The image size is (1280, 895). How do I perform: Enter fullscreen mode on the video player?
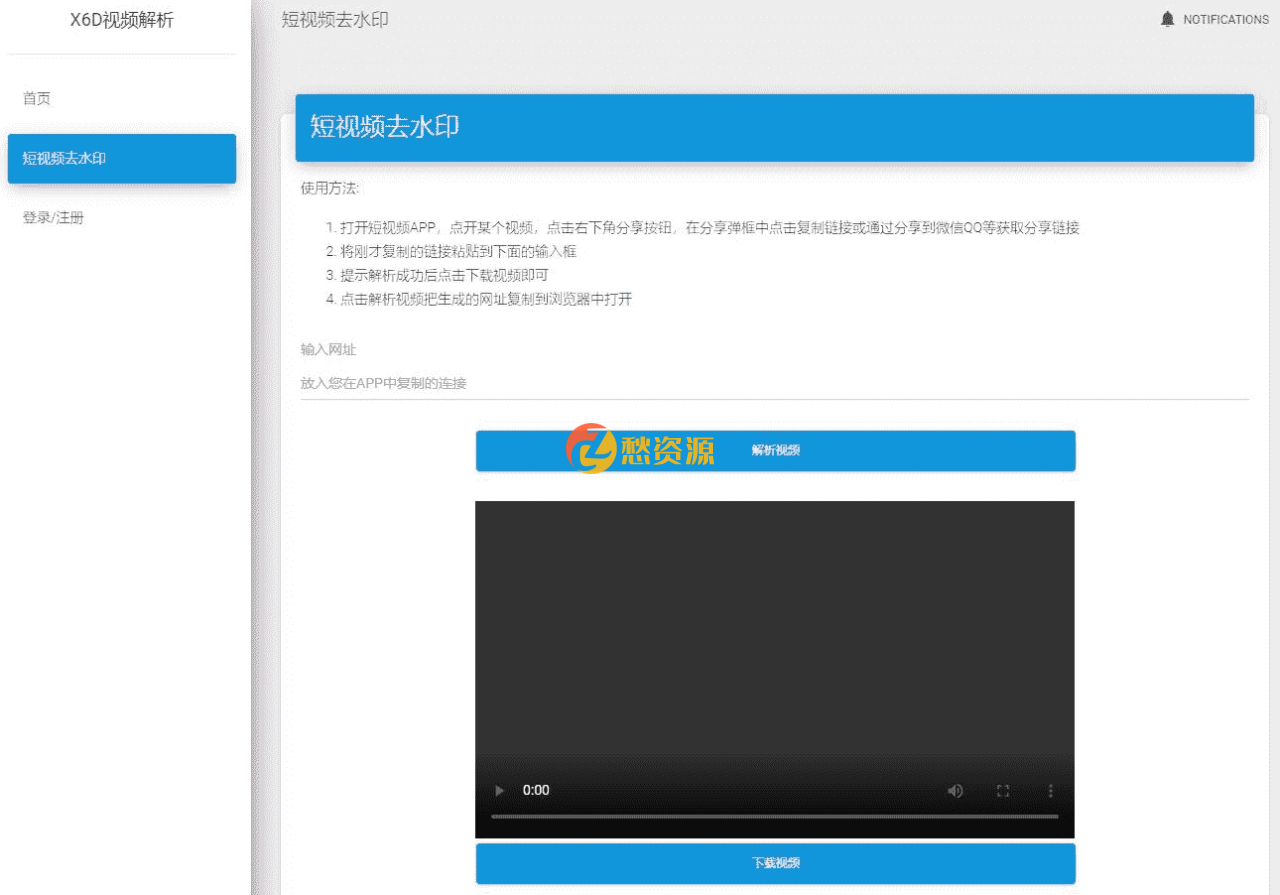coord(1003,790)
